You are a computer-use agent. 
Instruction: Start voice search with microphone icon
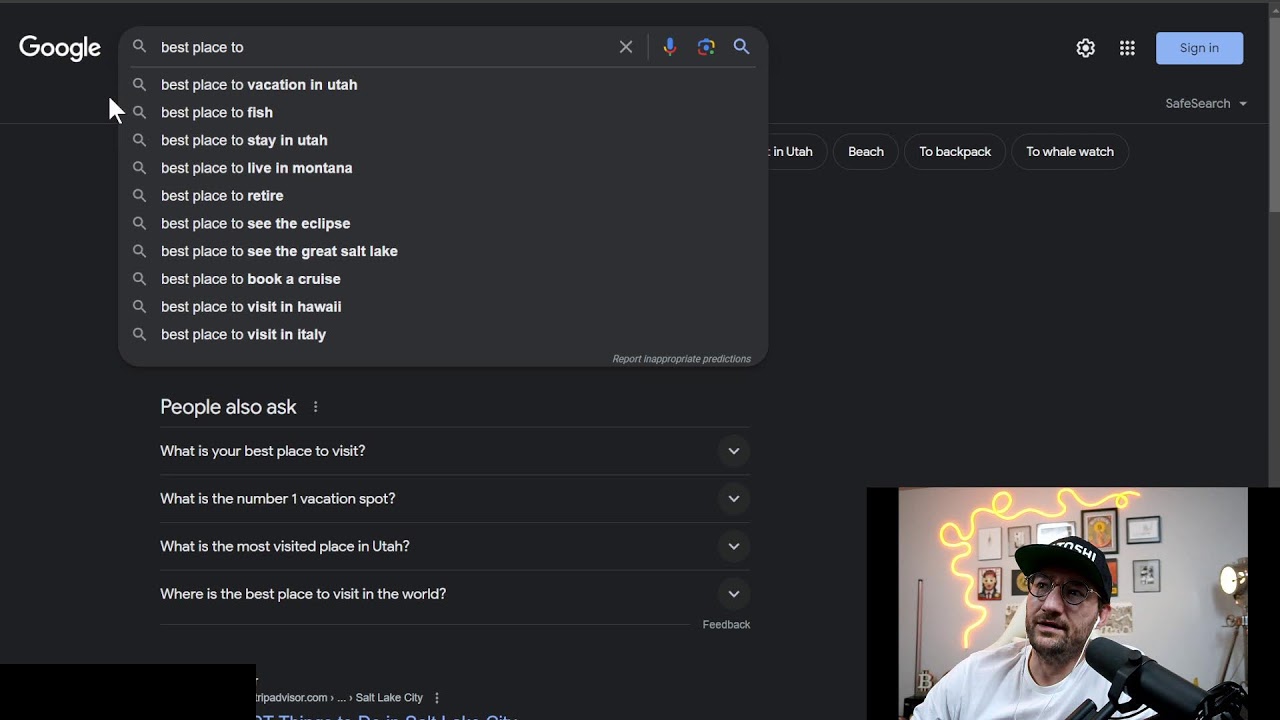669,47
